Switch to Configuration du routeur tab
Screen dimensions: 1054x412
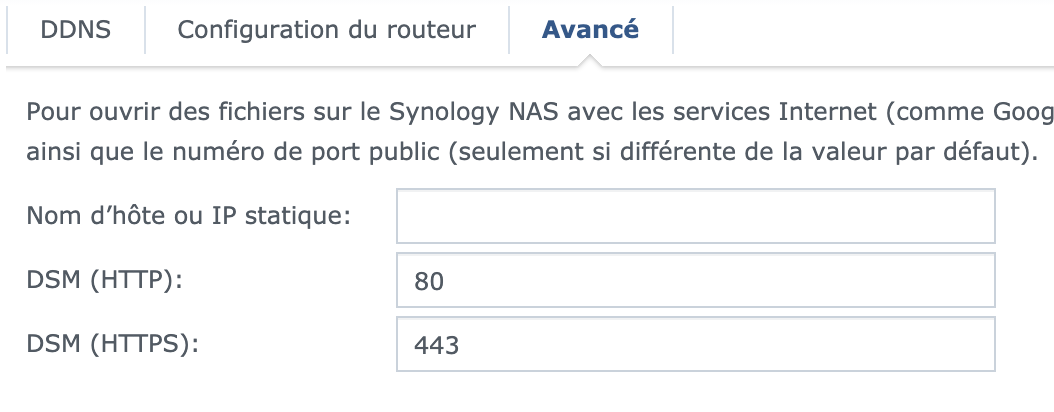(x=326, y=29)
